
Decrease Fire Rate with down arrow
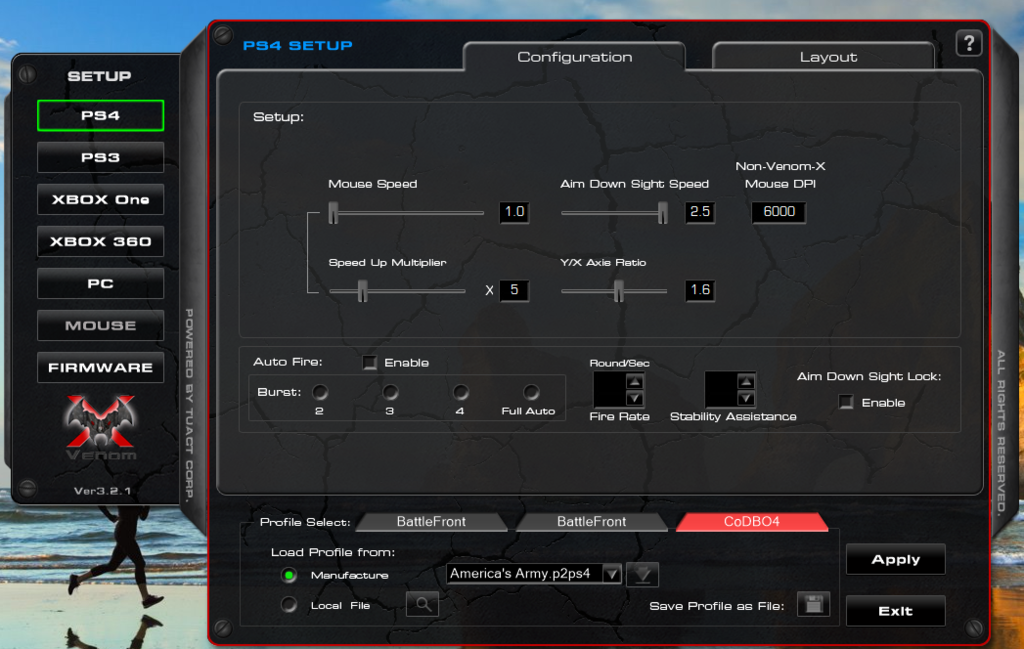click(635, 398)
